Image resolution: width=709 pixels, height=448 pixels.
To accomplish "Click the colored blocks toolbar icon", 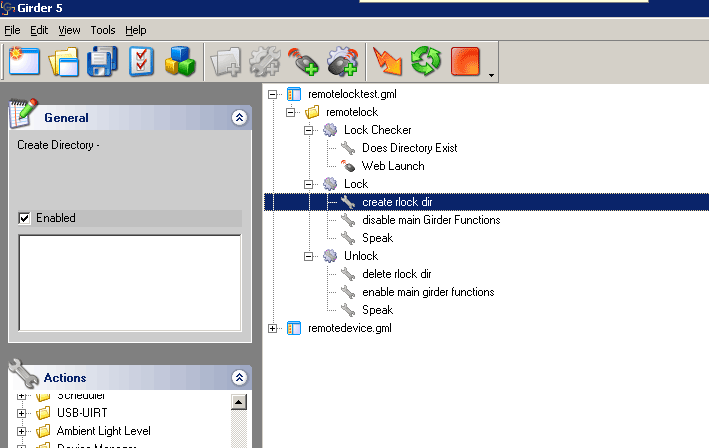I will pos(180,62).
